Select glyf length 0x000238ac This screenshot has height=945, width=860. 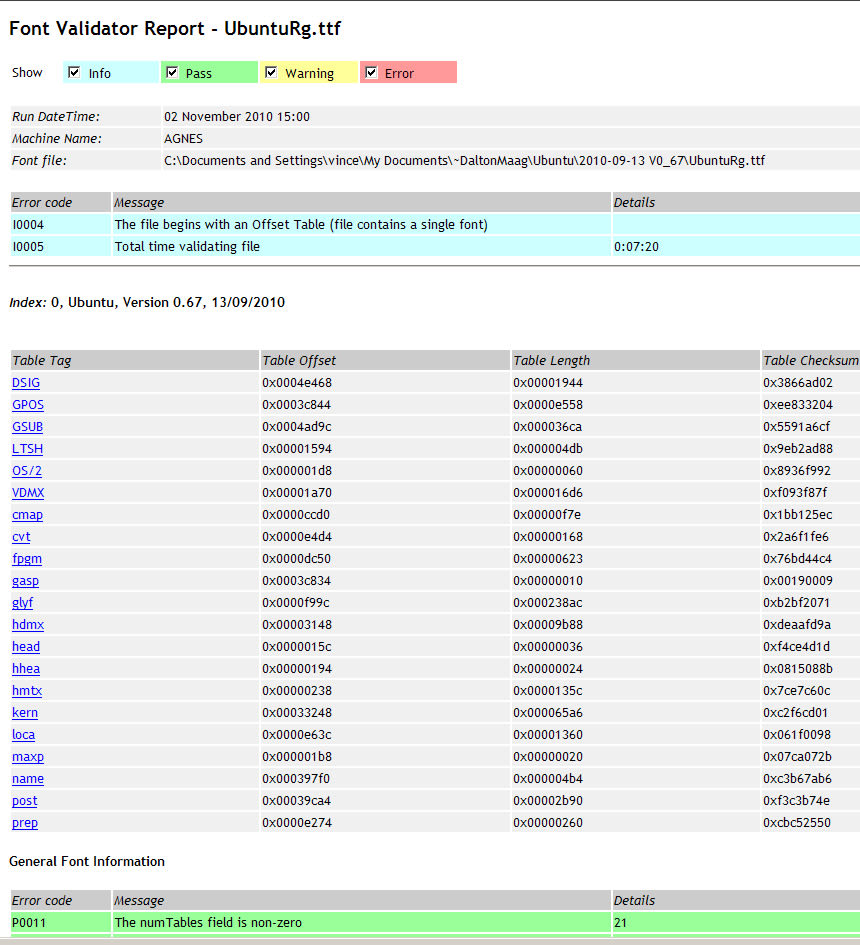tap(547, 603)
